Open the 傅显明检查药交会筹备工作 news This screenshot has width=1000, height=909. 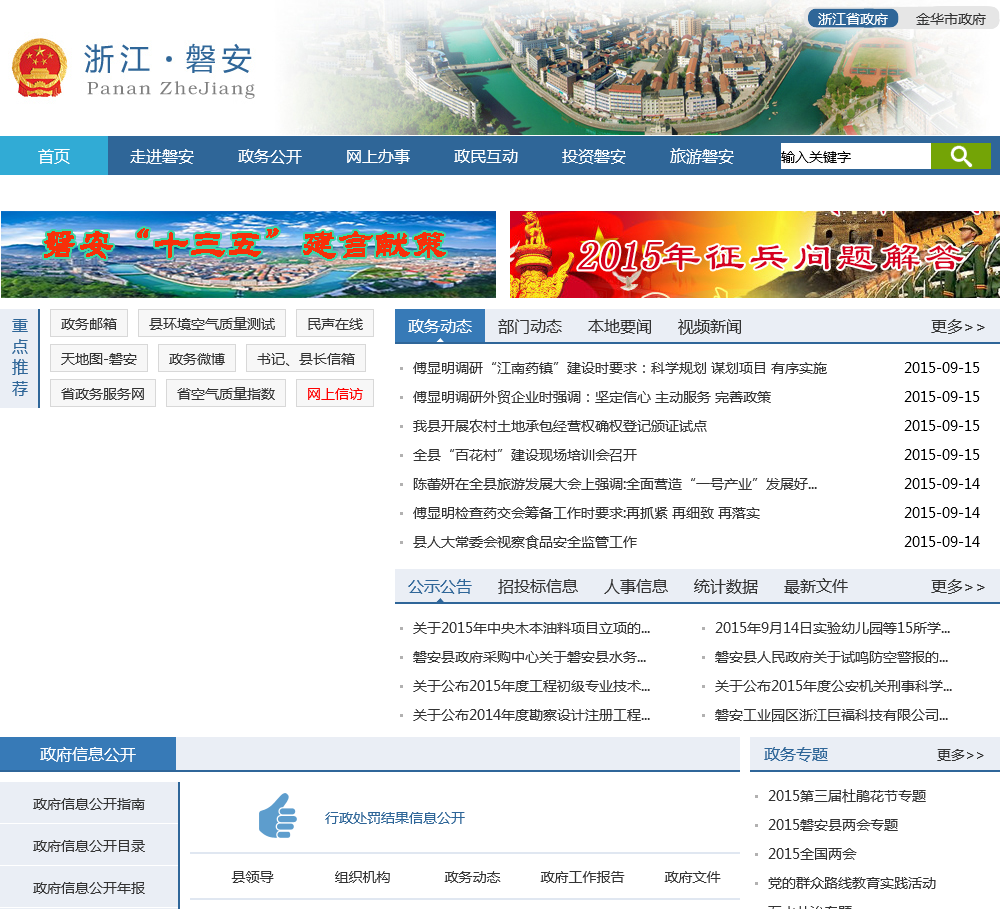tap(586, 513)
